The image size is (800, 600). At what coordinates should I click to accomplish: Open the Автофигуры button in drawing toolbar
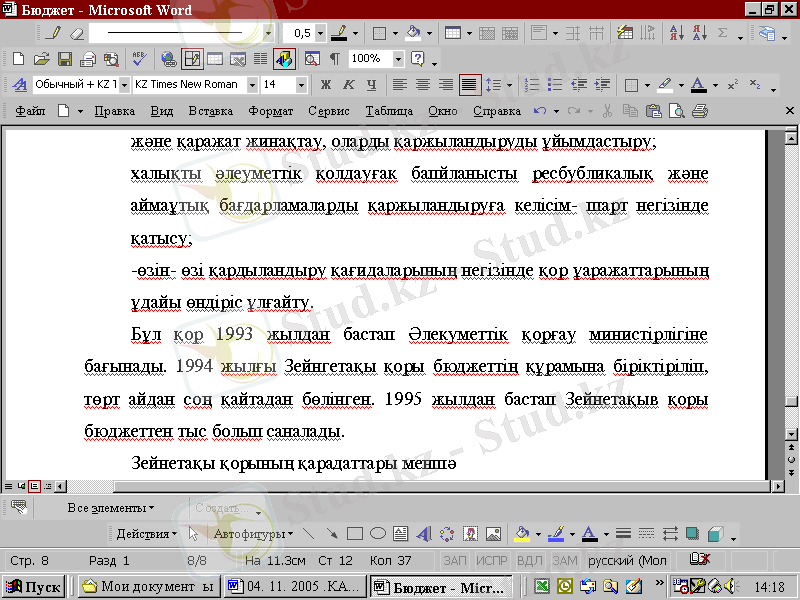coord(252,533)
